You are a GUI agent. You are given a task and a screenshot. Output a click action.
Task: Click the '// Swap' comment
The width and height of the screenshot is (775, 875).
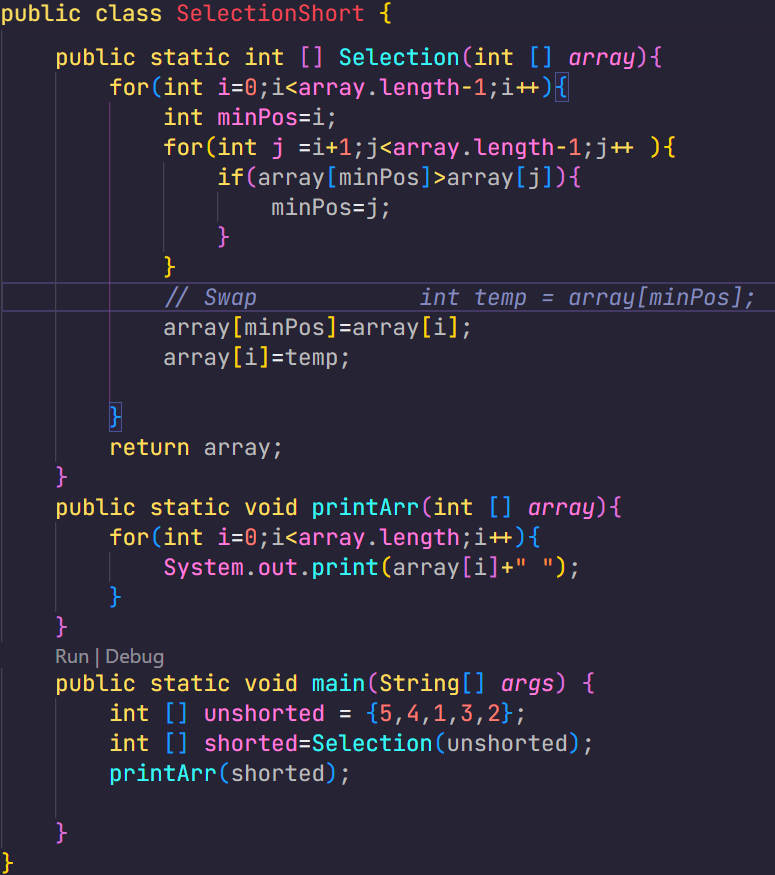pyautogui.click(x=210, y=297)
